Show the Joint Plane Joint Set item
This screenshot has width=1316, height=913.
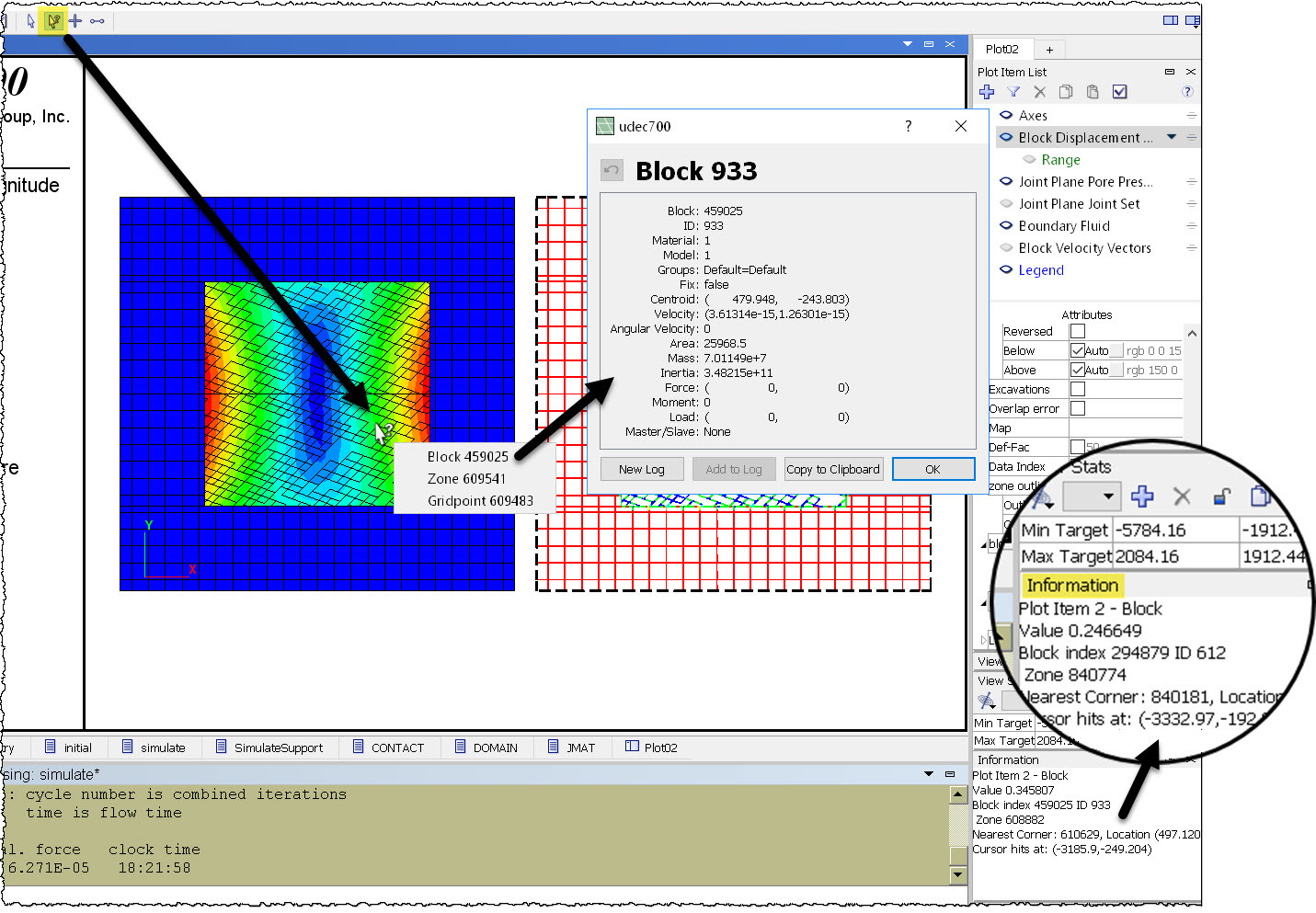point(1006,204)
